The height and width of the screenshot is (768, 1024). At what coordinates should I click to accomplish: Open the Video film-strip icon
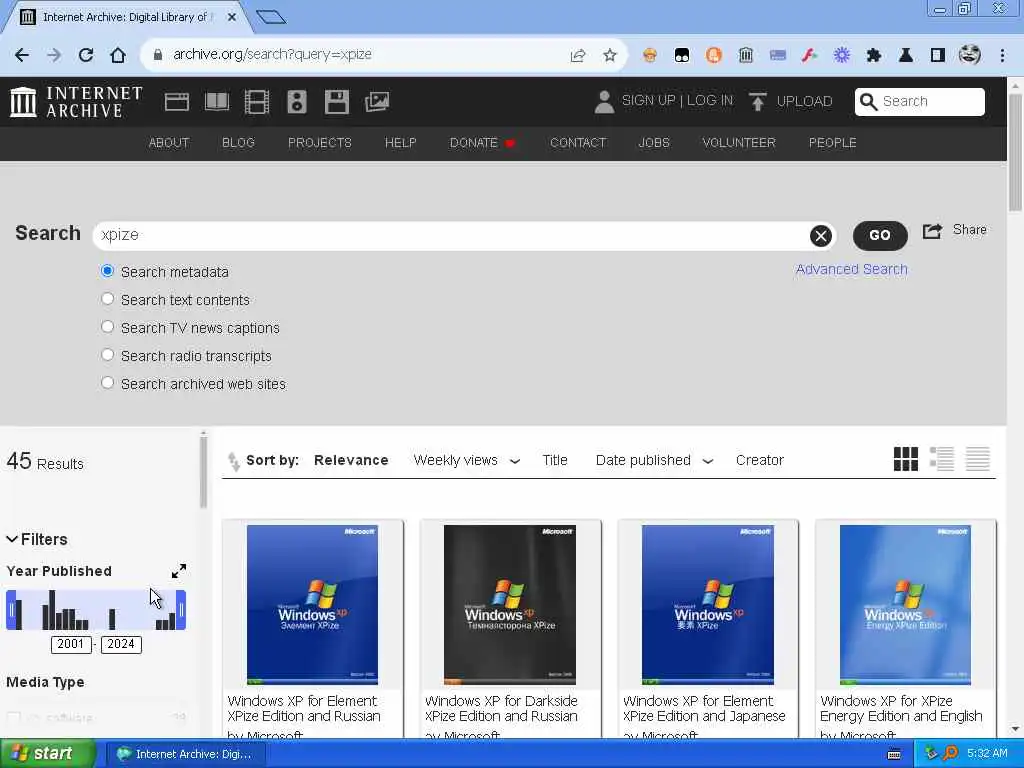[257, 102]
